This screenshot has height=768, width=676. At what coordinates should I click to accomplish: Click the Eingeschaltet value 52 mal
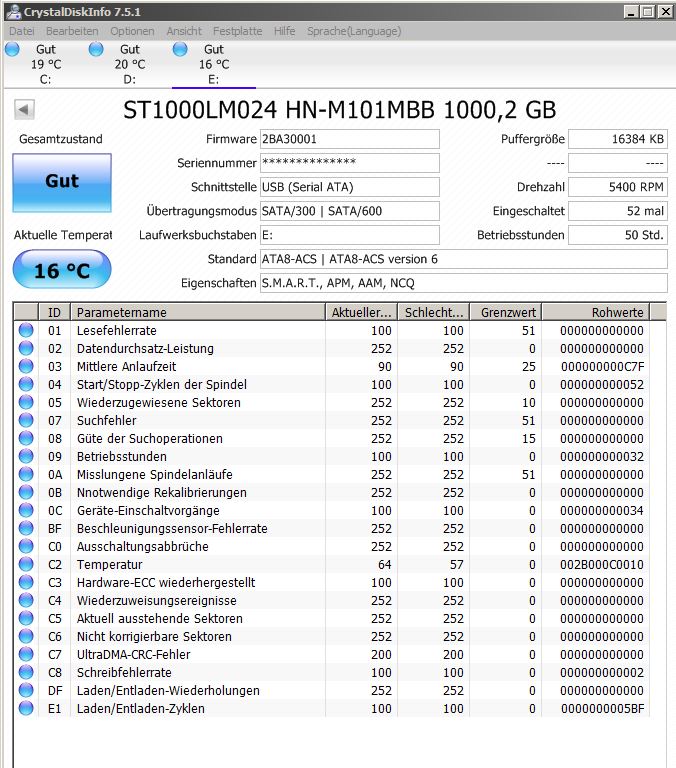(x=618, y=211)
